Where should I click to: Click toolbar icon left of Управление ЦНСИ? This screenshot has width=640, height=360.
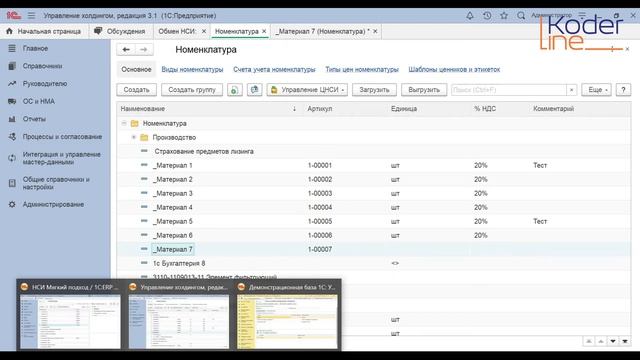pyautogui.click(x=254, y=90)
